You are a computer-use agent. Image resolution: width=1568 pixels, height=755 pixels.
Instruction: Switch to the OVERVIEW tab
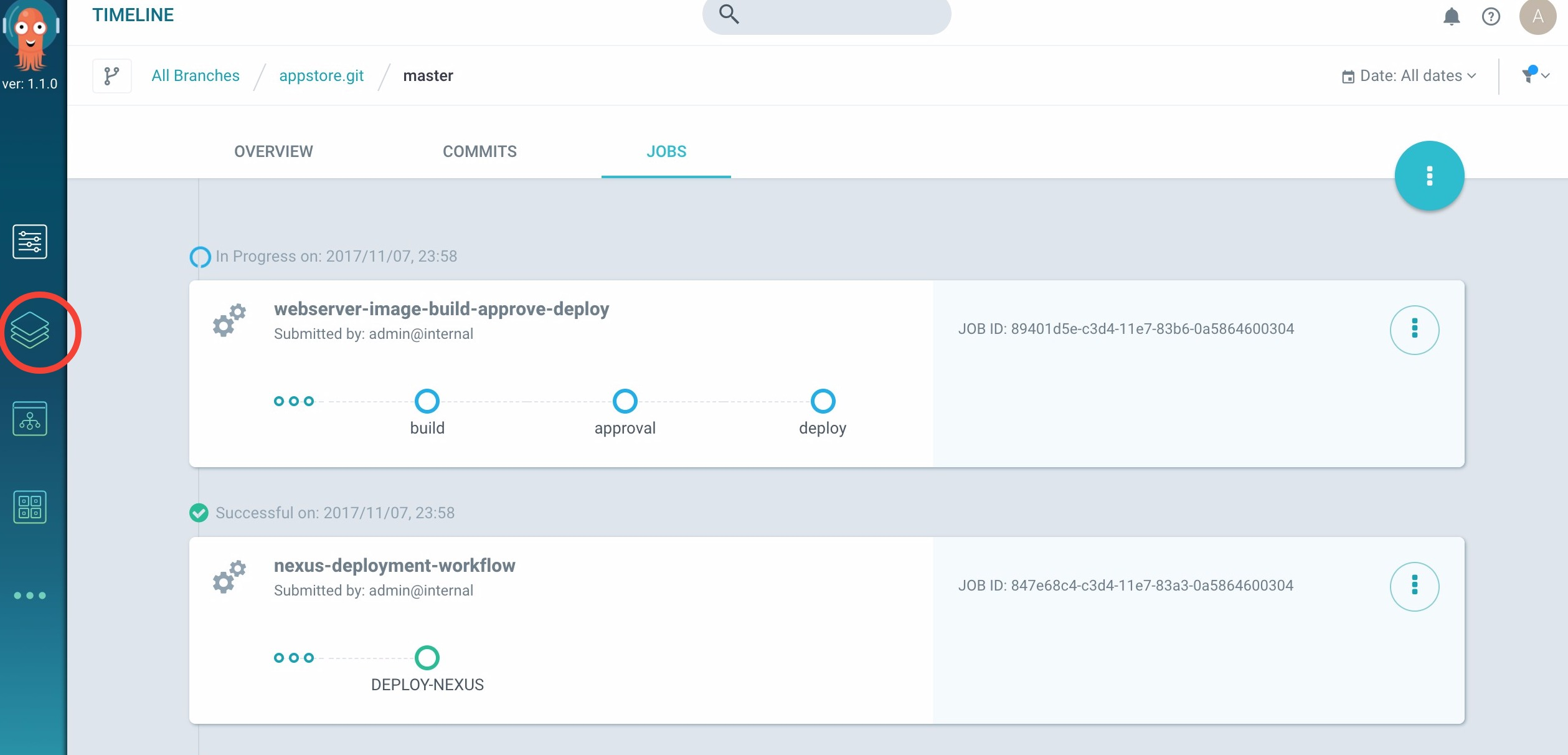coord(273,151)
